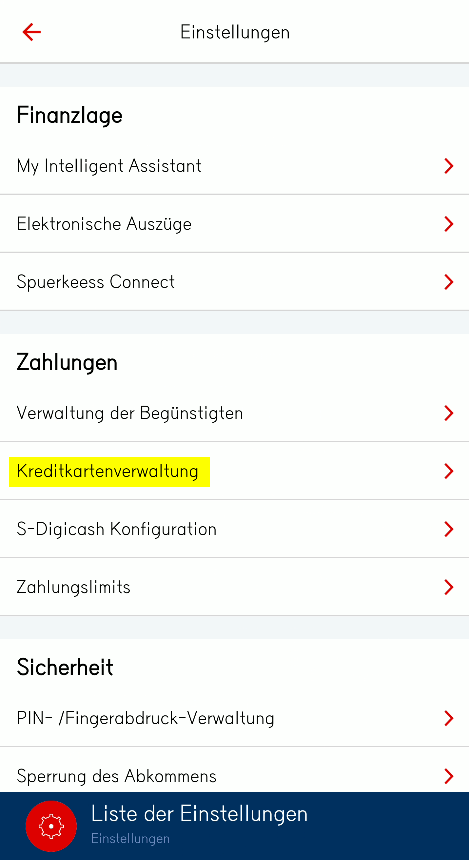Select highlighted Kreditkartenverwaltung item
Screen dimensions: 469x860
(234, 471)
